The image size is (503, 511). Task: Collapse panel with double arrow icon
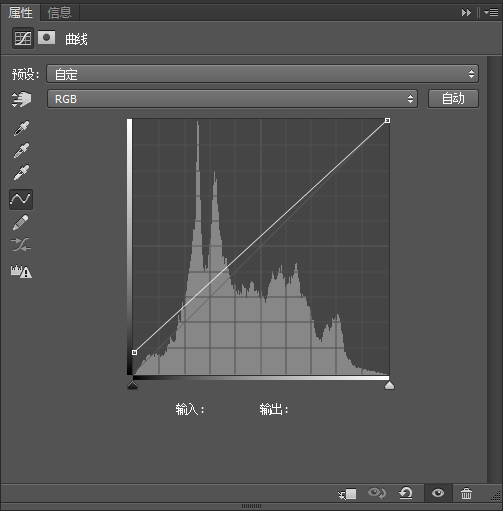point(466,13)
